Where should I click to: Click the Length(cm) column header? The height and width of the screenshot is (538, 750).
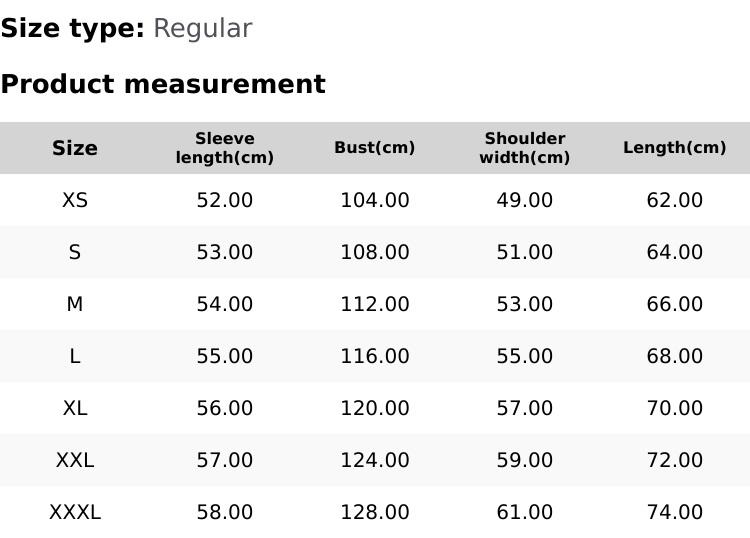pyautogui.click(x=675, y=148)
